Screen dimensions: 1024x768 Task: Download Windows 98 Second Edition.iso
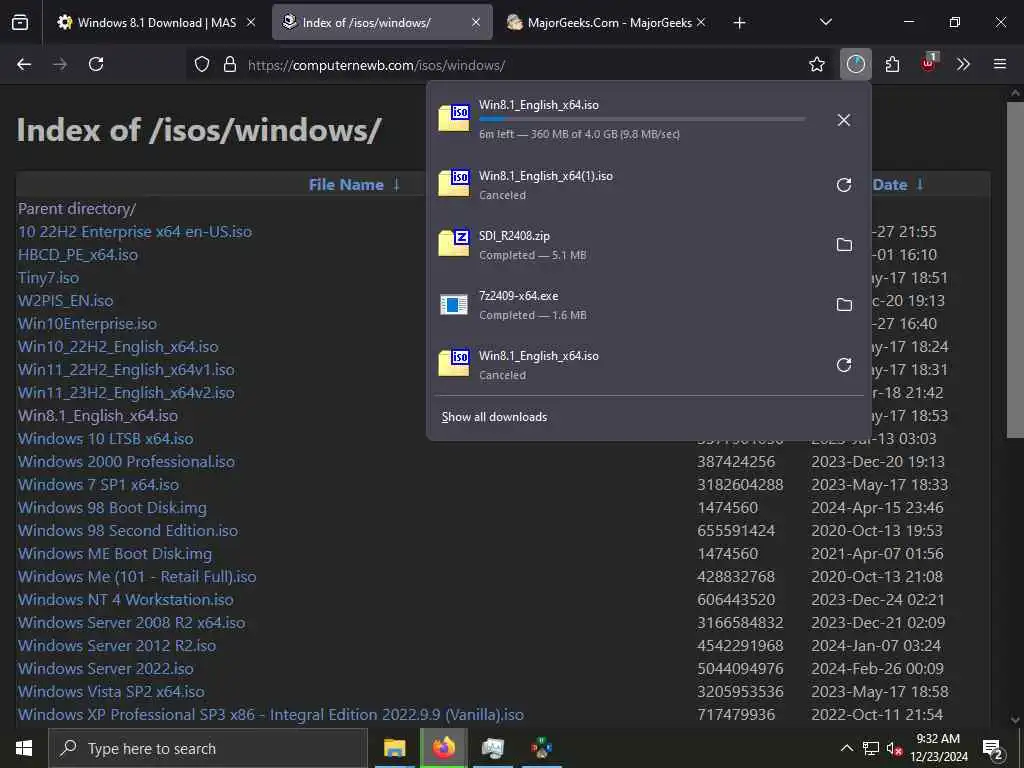point(127,530)
